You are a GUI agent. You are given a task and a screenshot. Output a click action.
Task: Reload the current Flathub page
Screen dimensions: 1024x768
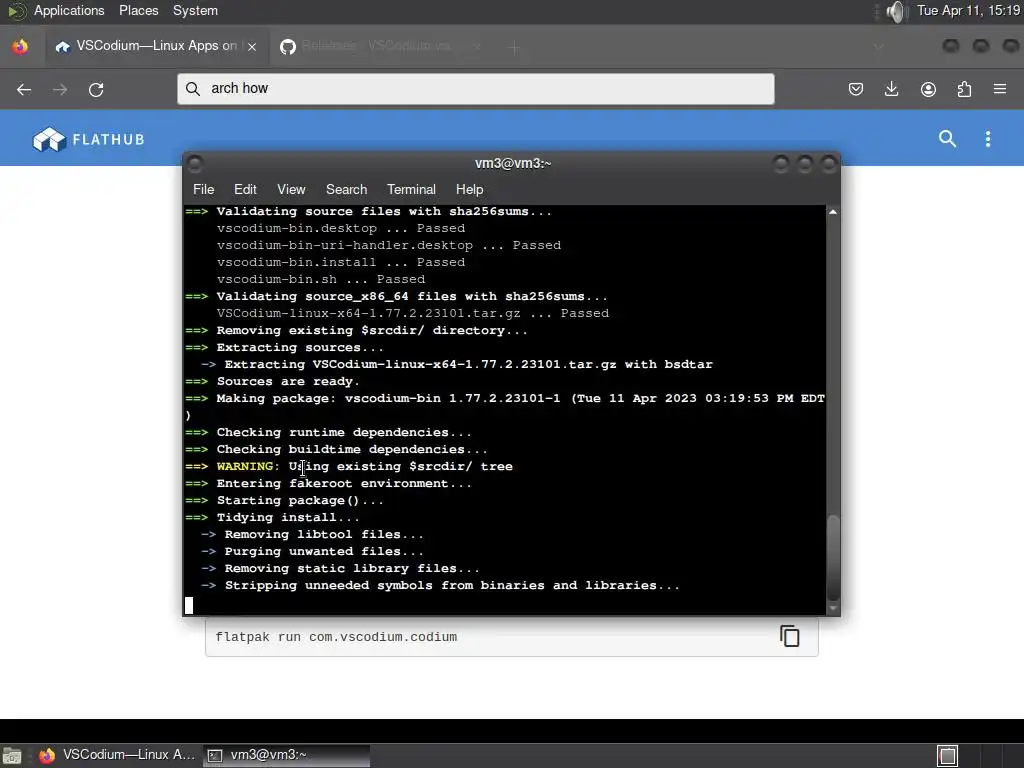(96, 89)
